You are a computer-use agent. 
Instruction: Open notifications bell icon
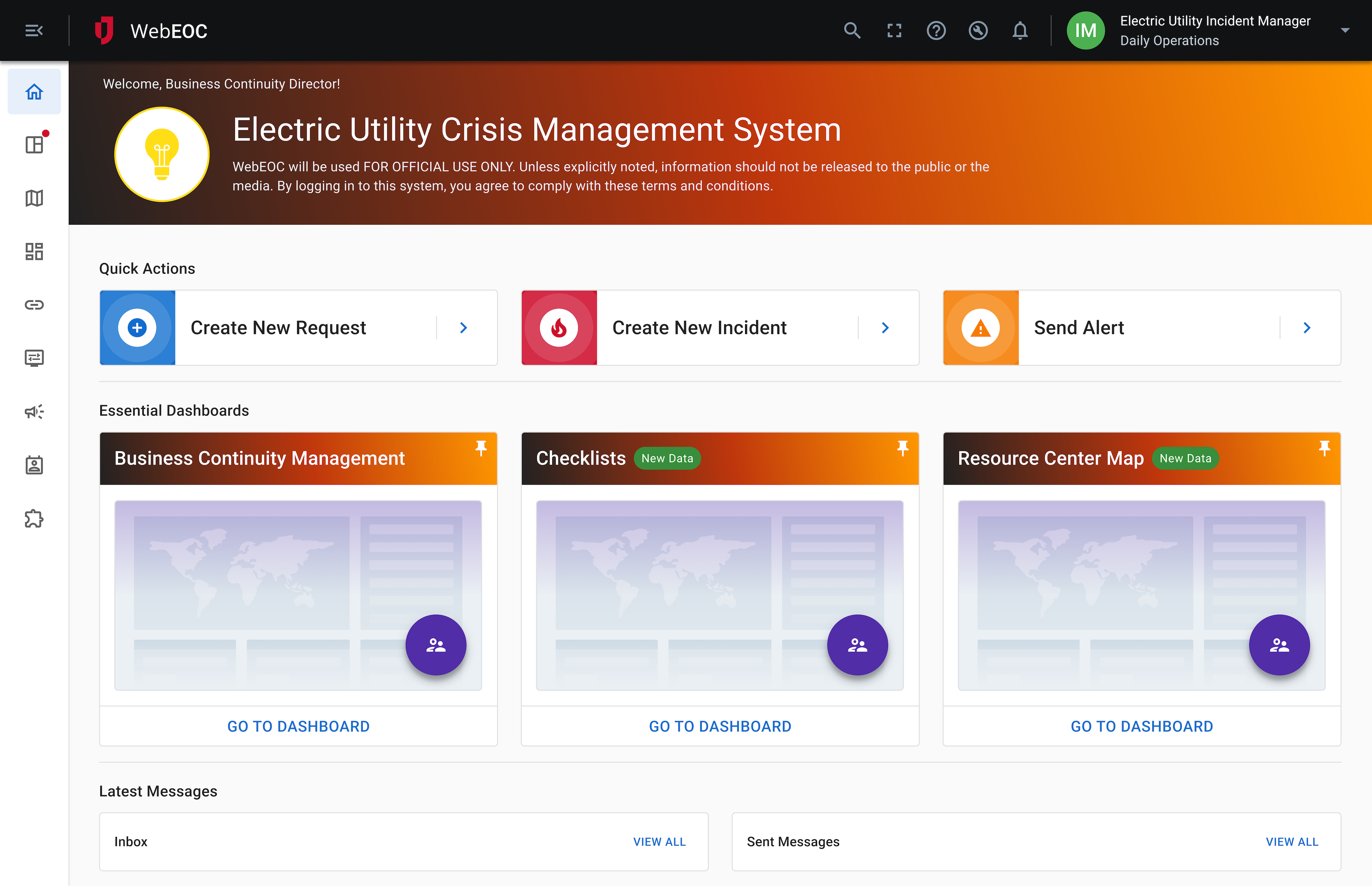(1020, 30)
